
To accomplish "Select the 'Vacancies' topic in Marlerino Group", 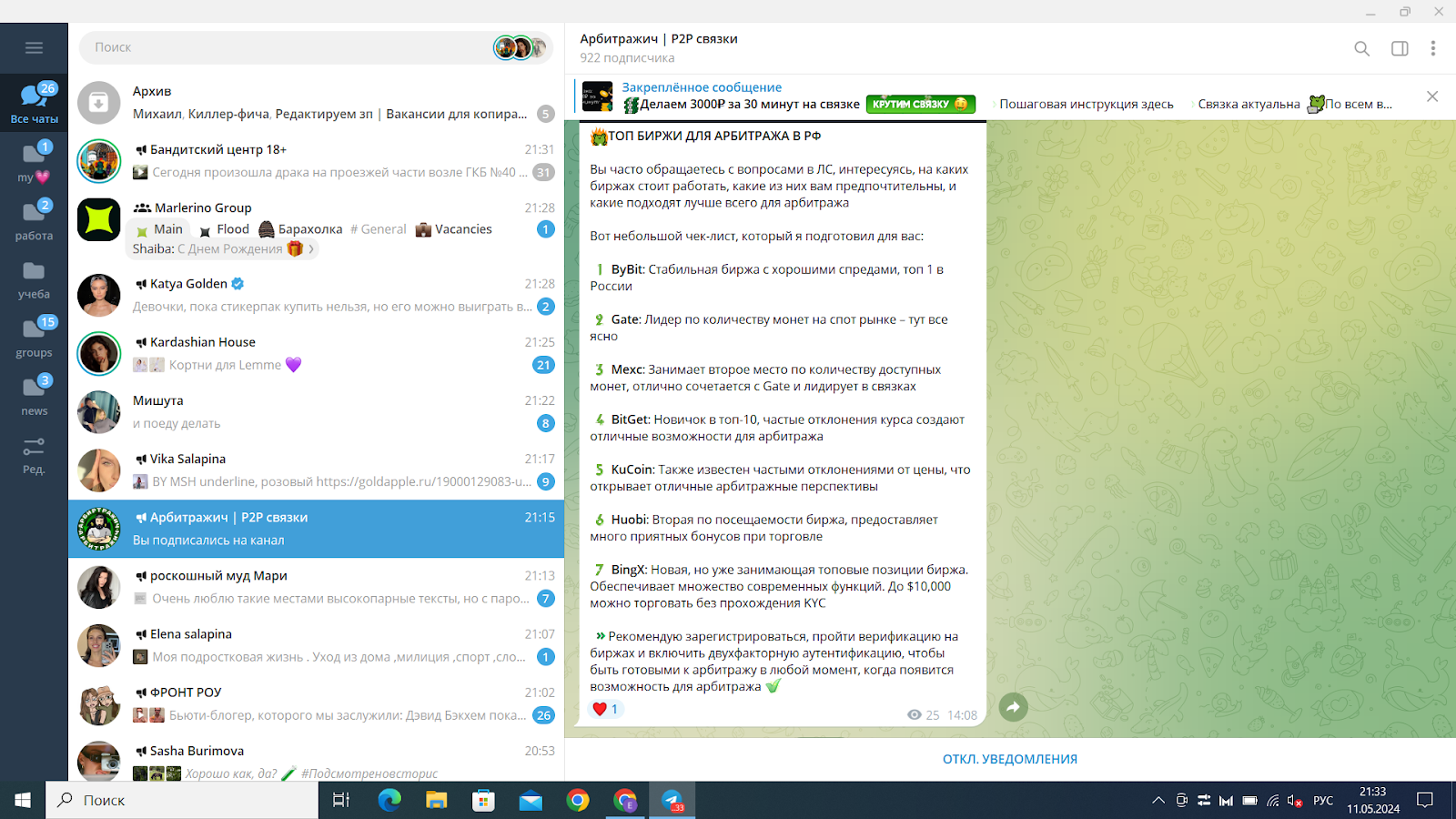I will coord(454,229).
